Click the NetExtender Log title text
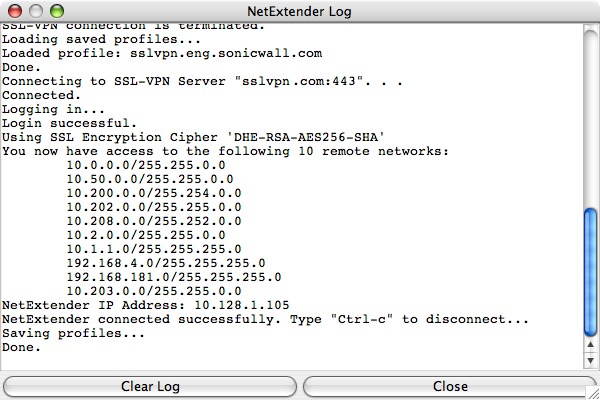This screenshot has height=400, width=600. pos(299,11)
